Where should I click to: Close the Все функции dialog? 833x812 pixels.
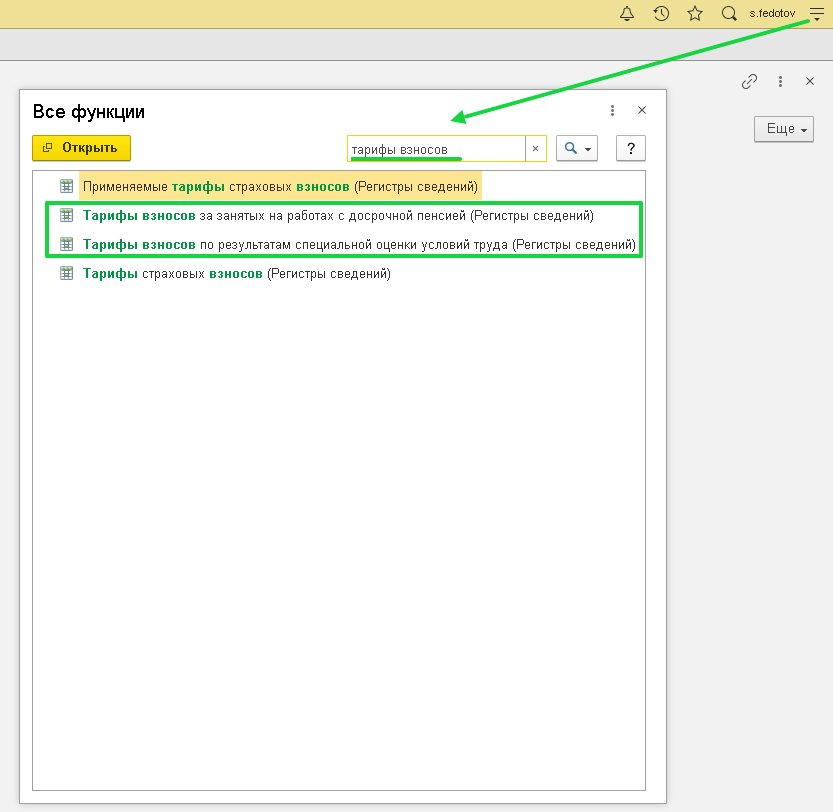(x=642, y=110)
